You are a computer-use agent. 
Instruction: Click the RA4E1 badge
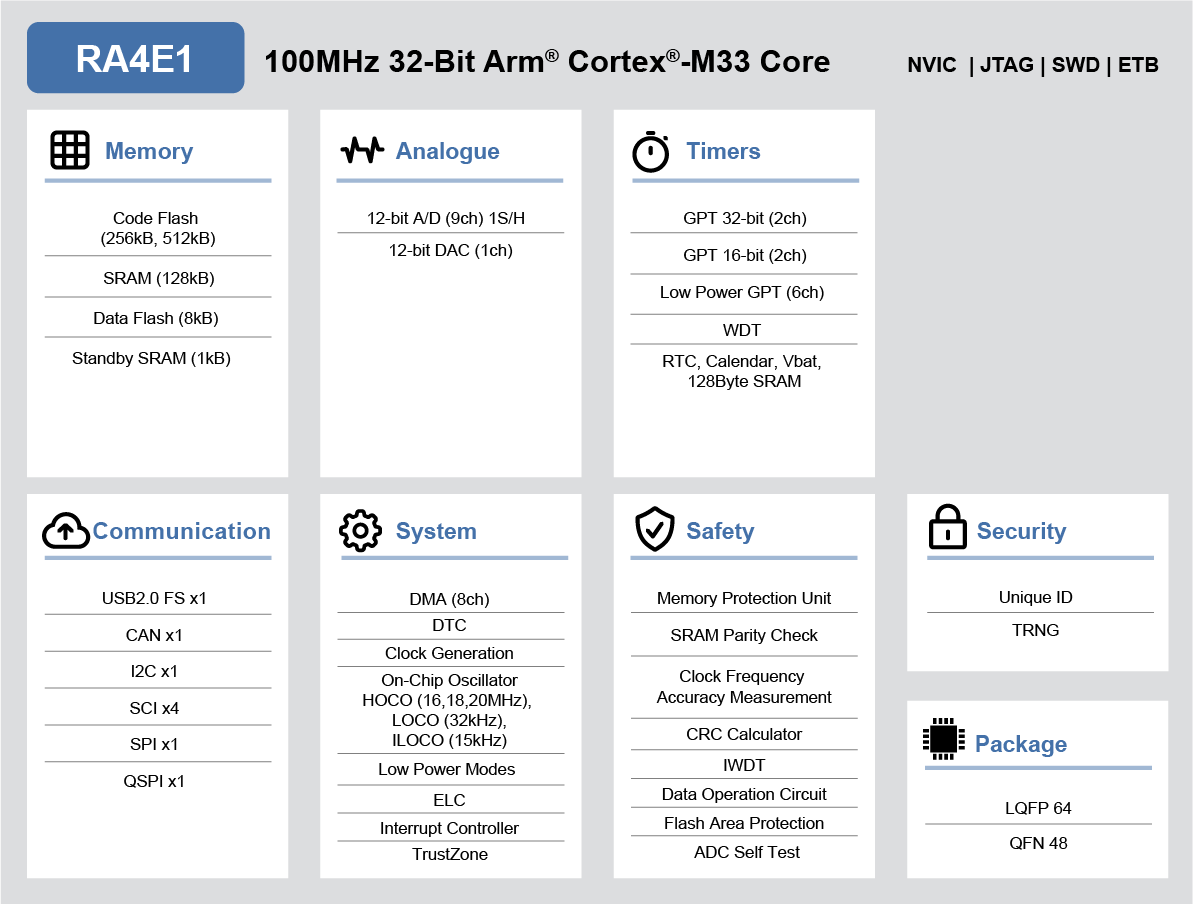(x=135, y=58)
